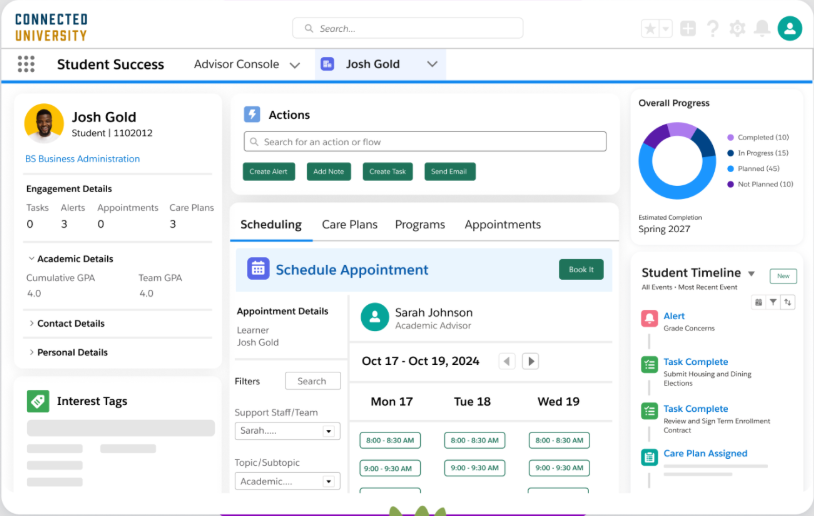Collapse the Academic Details section
The width and height of the screenshot is (814, 516).
click(x=70, y=259)
